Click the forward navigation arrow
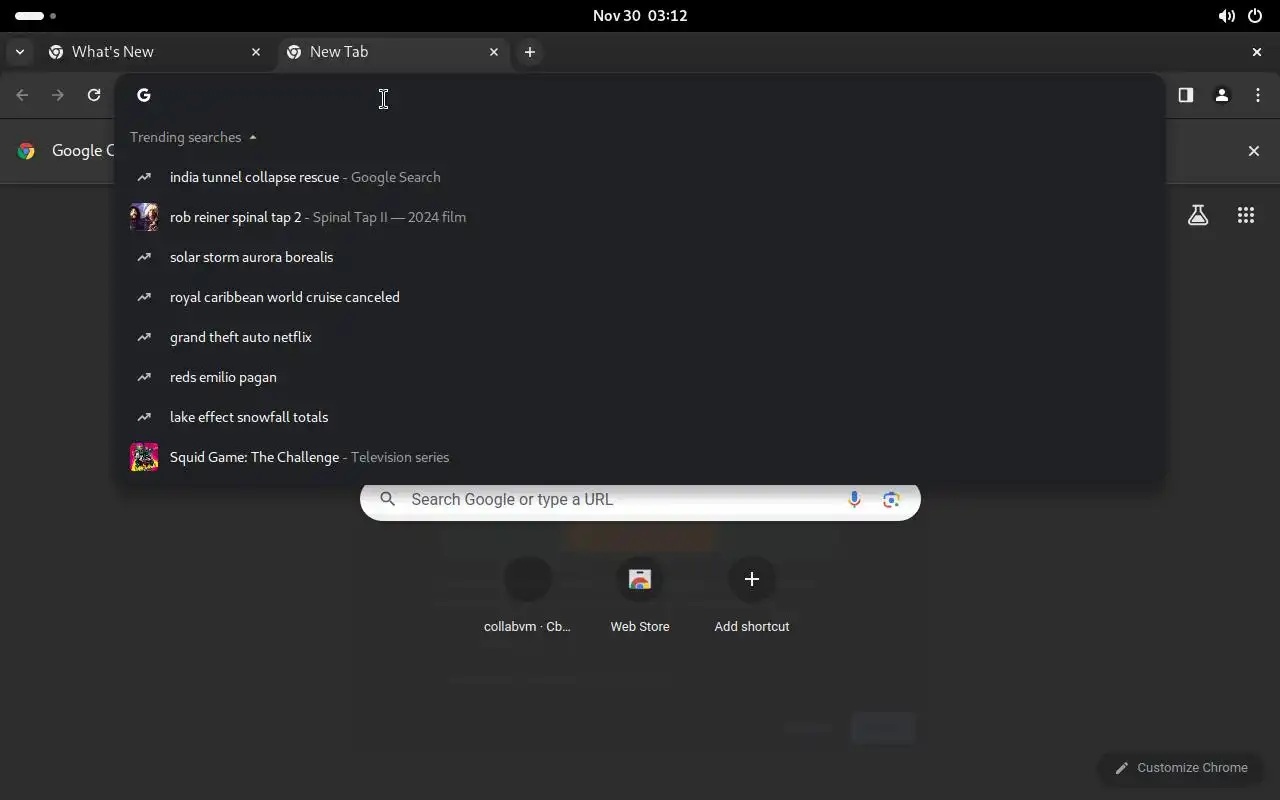Screen dimensions: 1280x800 click(58, 95)
